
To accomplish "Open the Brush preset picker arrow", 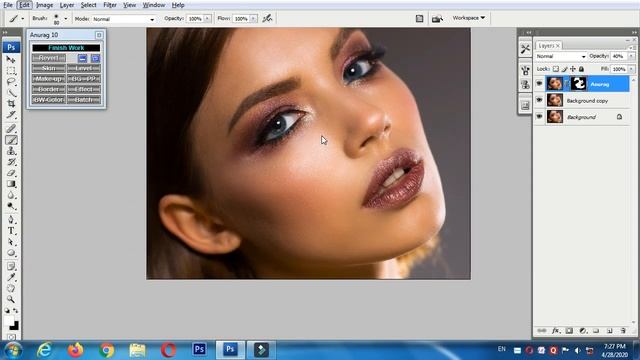I will click(65, 18).
